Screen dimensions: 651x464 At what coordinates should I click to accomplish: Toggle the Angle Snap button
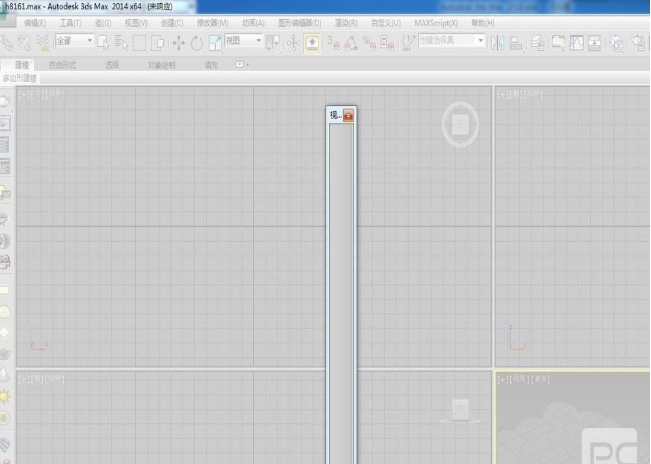pyautogui.click(x=351, y=42)
